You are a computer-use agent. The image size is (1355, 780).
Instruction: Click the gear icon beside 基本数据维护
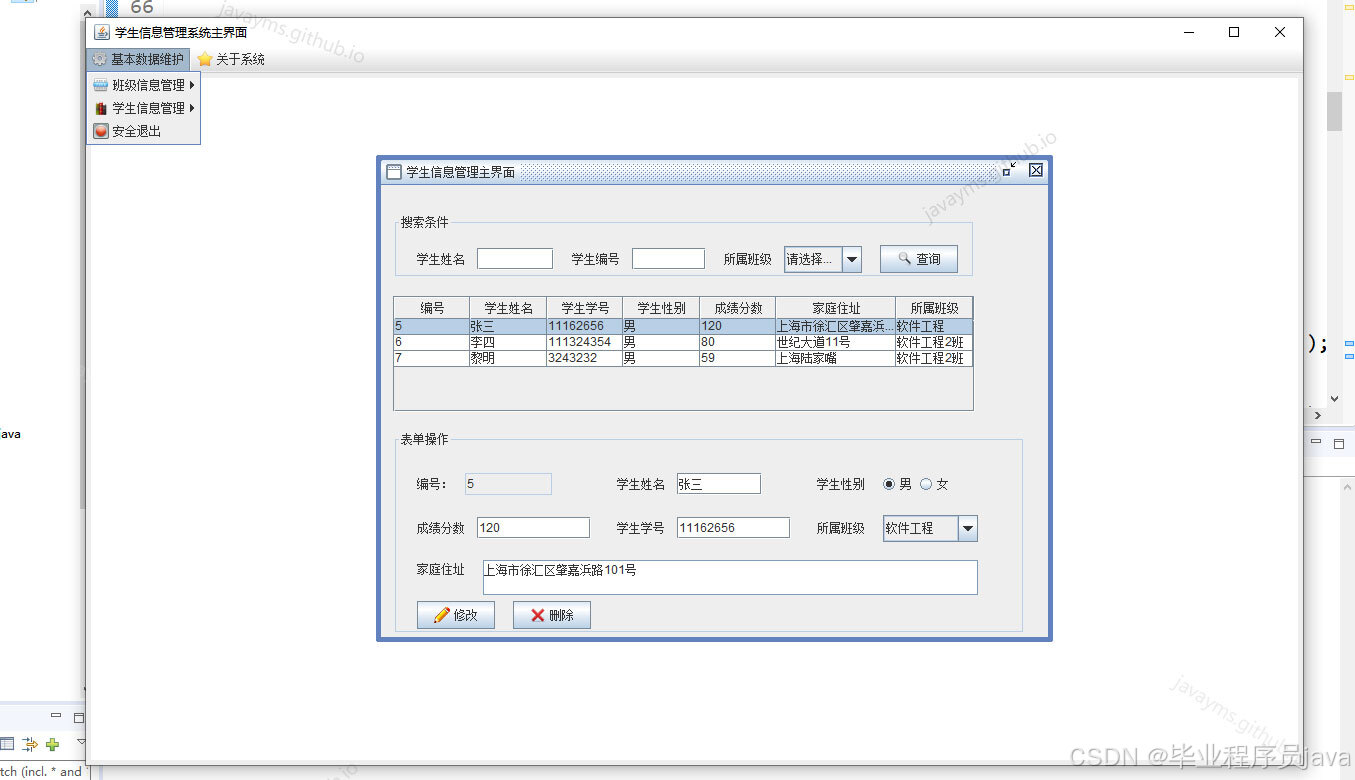click(x=100, y=59)
